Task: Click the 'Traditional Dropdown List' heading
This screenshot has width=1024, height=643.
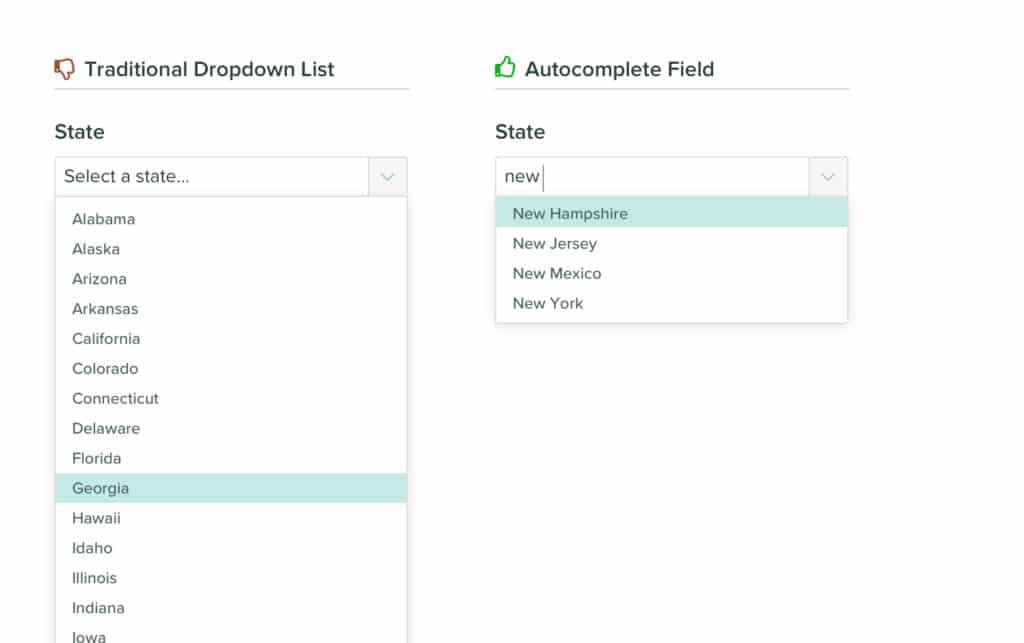Action: coord(210,69)
